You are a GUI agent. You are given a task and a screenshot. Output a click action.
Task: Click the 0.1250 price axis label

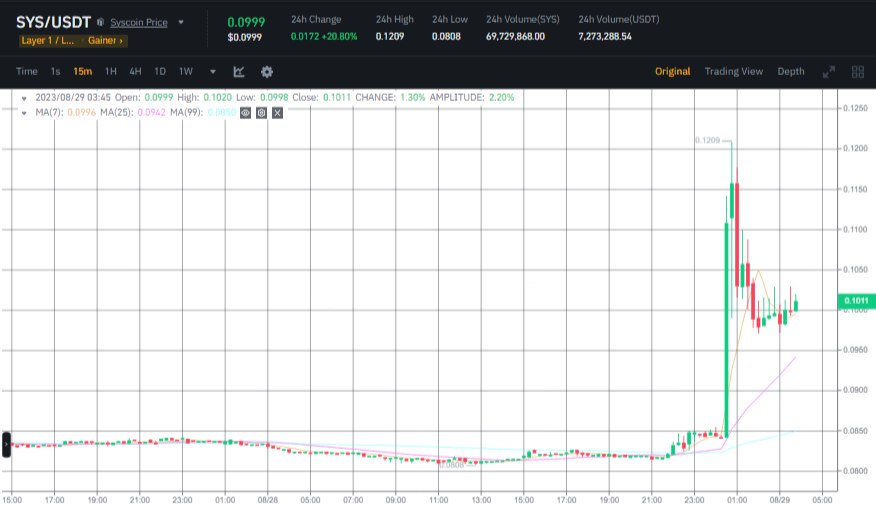point(855,108)
